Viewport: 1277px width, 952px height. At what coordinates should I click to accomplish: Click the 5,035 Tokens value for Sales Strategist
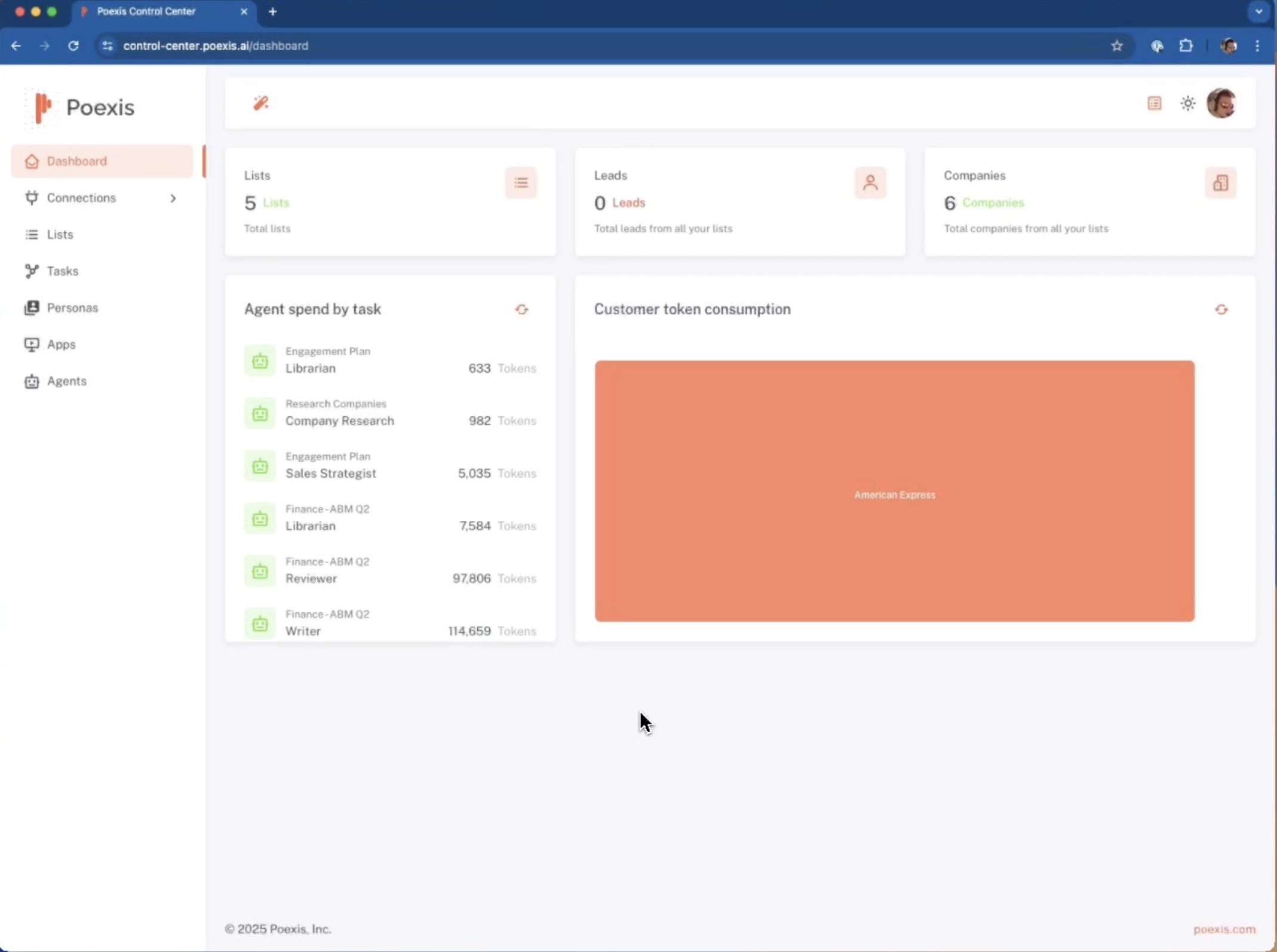497,473
